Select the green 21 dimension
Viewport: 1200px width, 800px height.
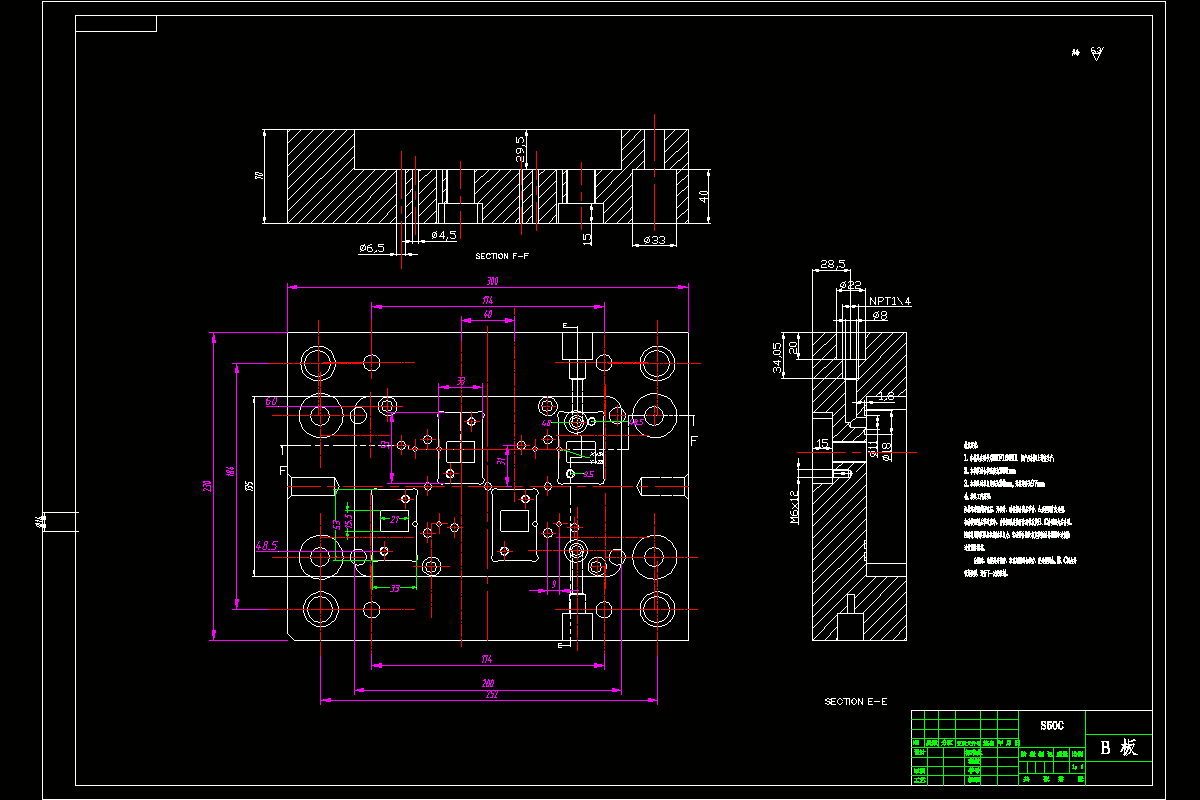[x=394, y=519]
